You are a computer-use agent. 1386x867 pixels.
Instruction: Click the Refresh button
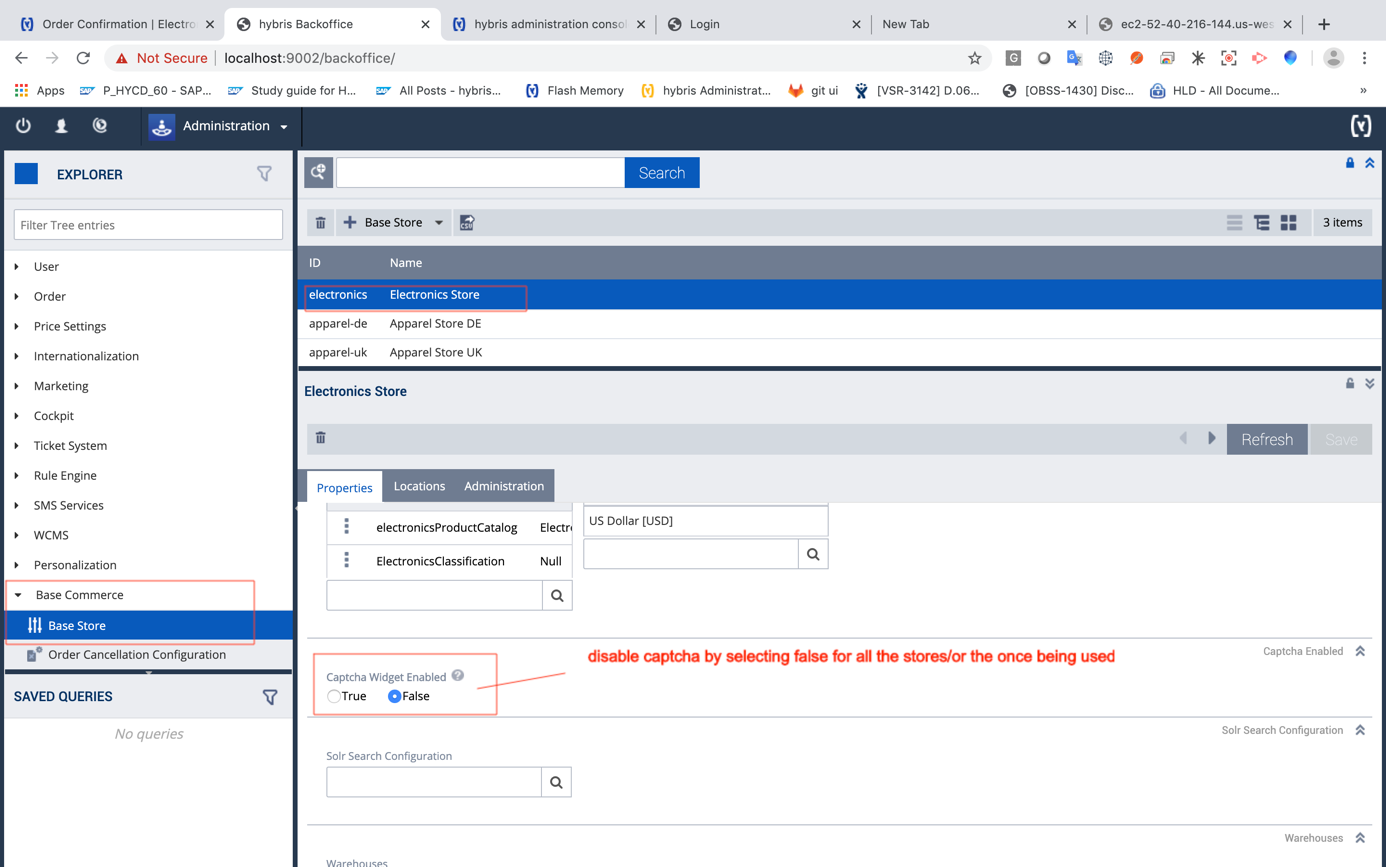[1267, 440]
